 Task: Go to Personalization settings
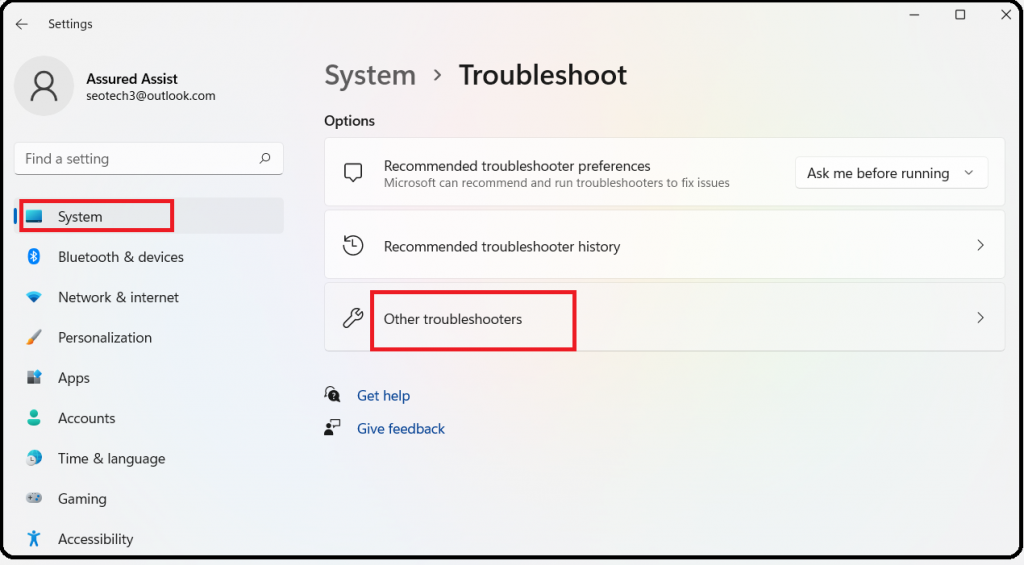point(149,338)
